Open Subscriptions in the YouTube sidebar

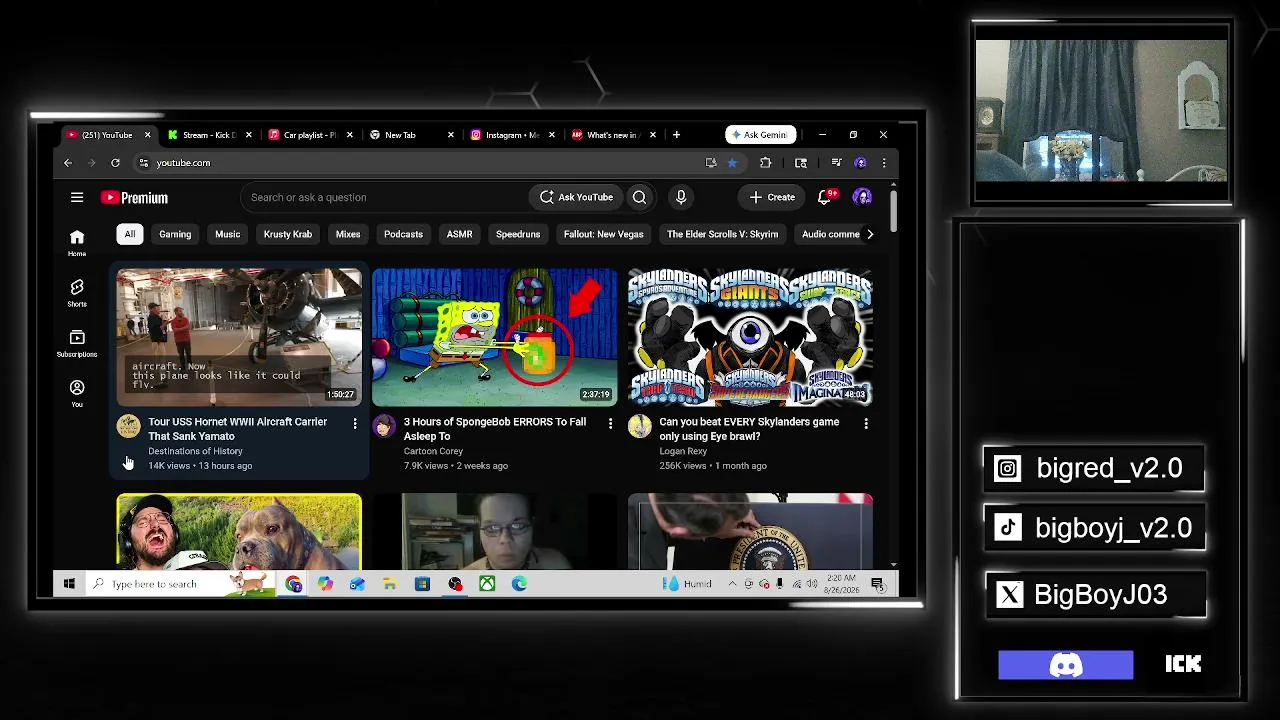77,343
